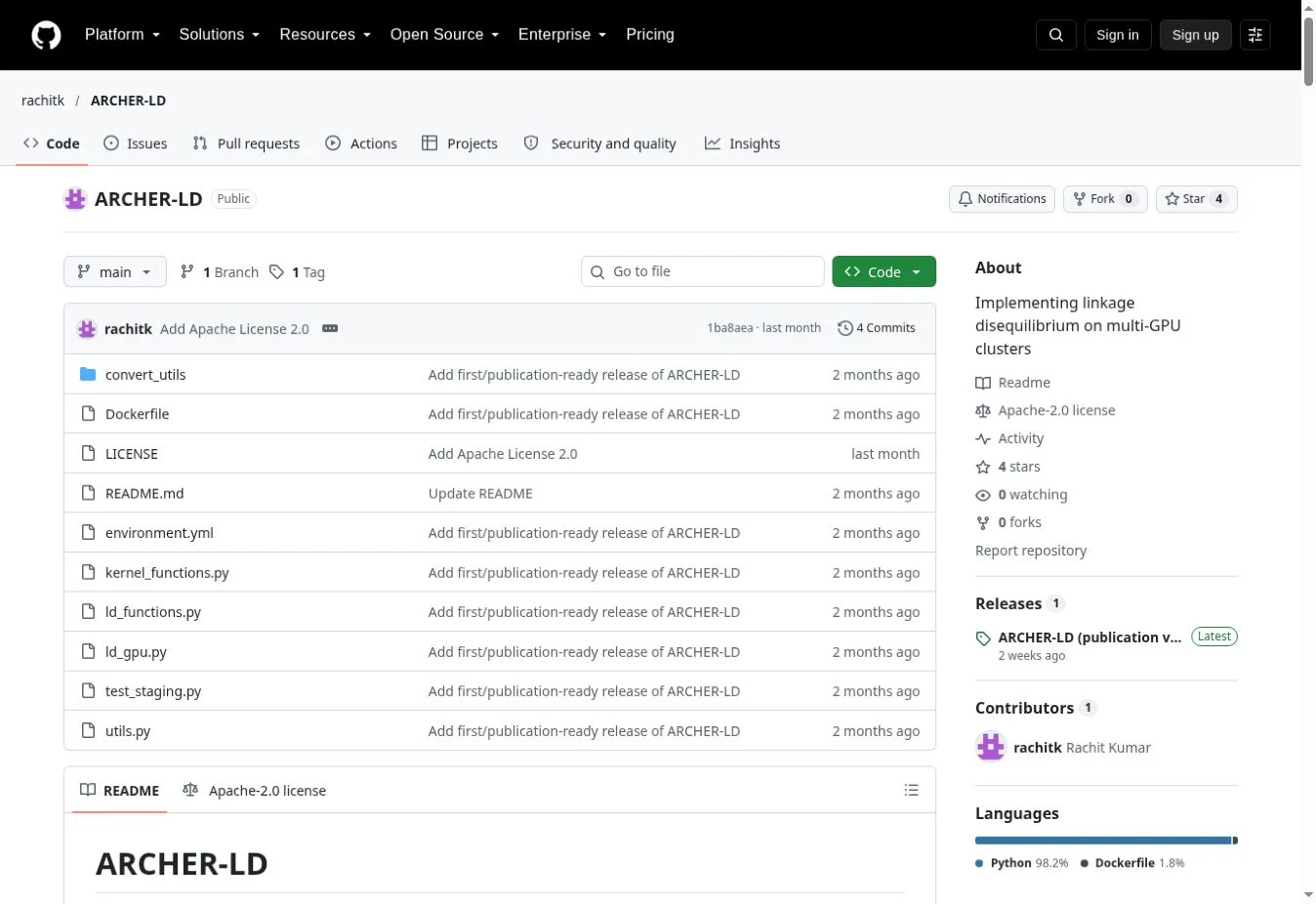This screenshot has width=1316, height=904.
Task: Open the README outline list icon
Action: (912, 791)
